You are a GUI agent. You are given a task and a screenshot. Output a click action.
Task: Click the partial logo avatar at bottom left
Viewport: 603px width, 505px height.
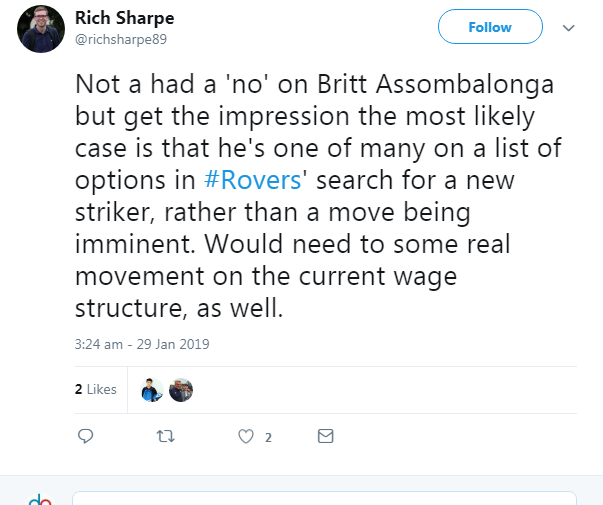40,499
